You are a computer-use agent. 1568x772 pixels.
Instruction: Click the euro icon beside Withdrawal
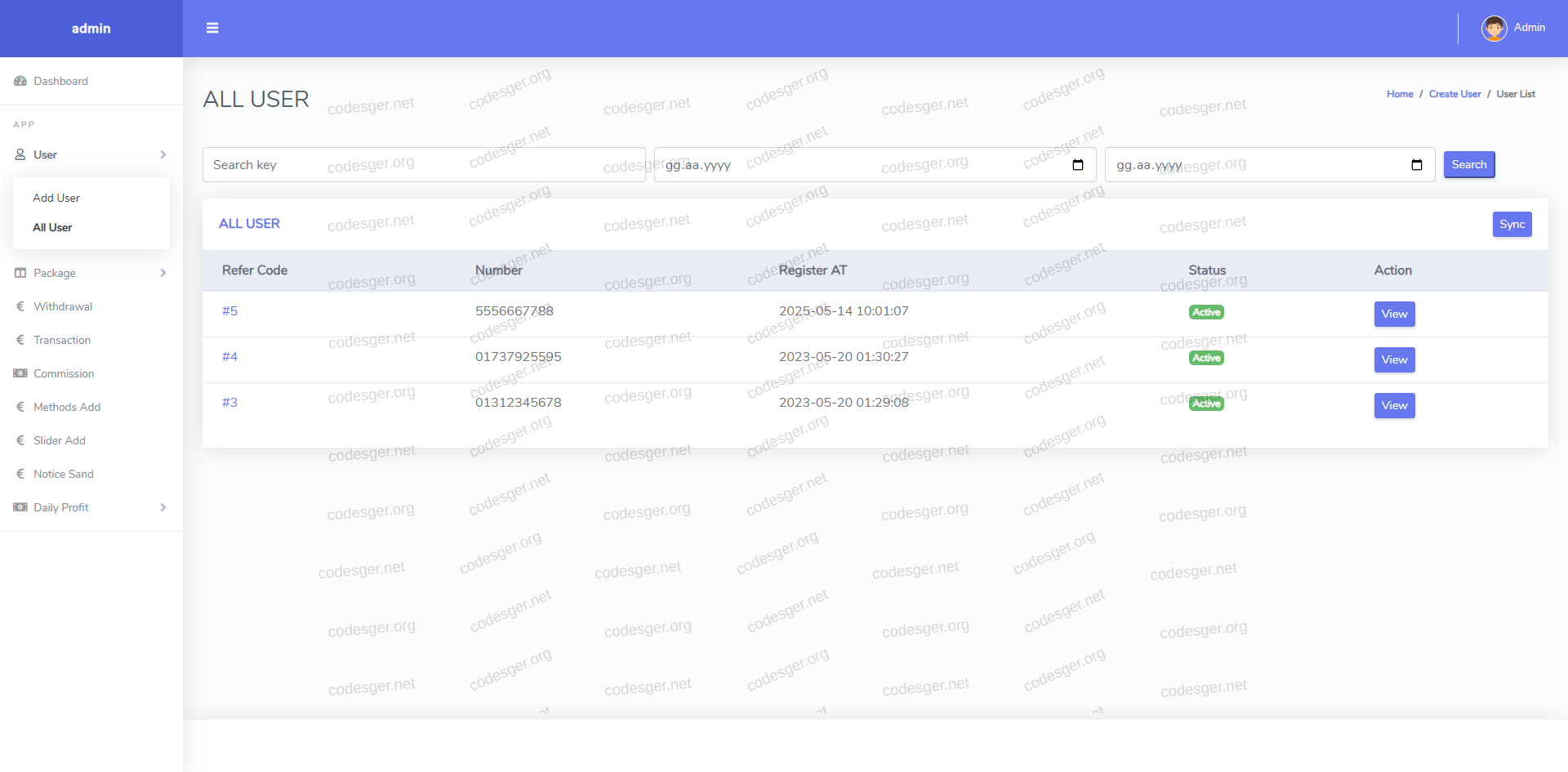(20, 306)
